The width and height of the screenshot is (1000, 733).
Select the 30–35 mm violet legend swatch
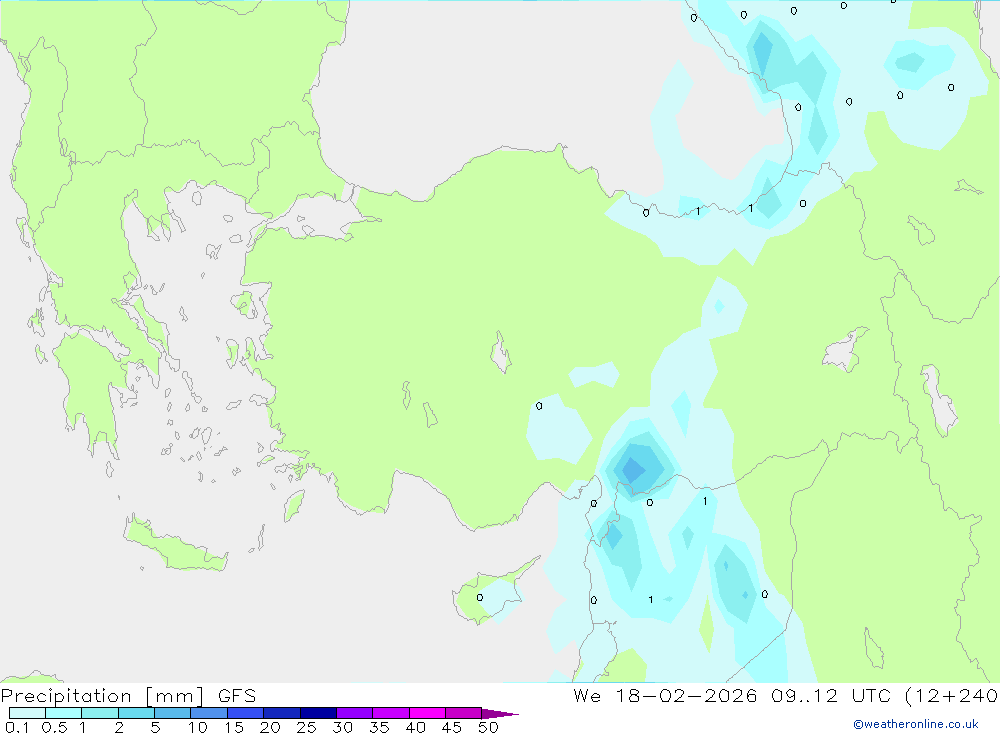pos(354,713)
